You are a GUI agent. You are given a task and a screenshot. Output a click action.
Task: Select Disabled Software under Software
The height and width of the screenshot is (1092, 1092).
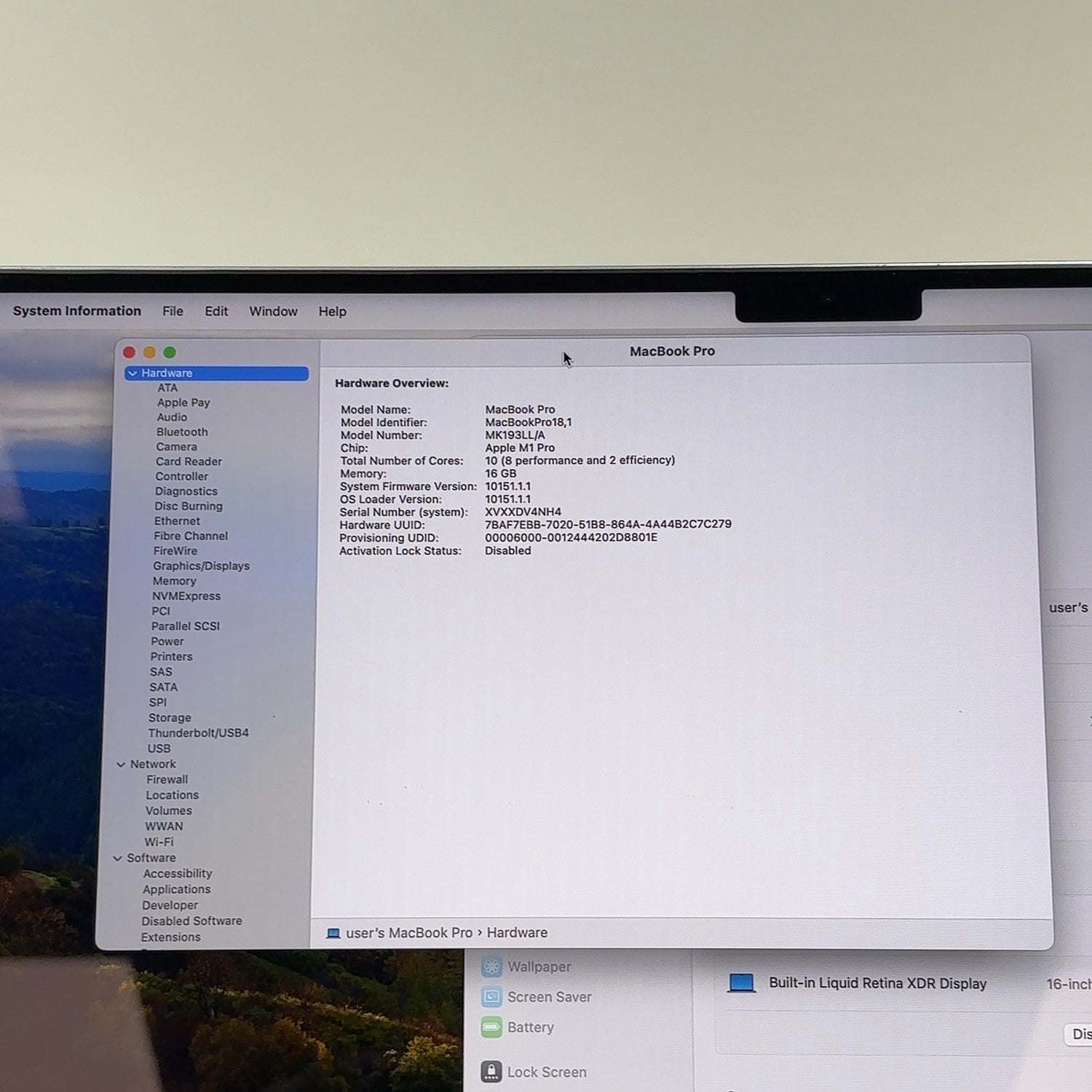point(191,921)
